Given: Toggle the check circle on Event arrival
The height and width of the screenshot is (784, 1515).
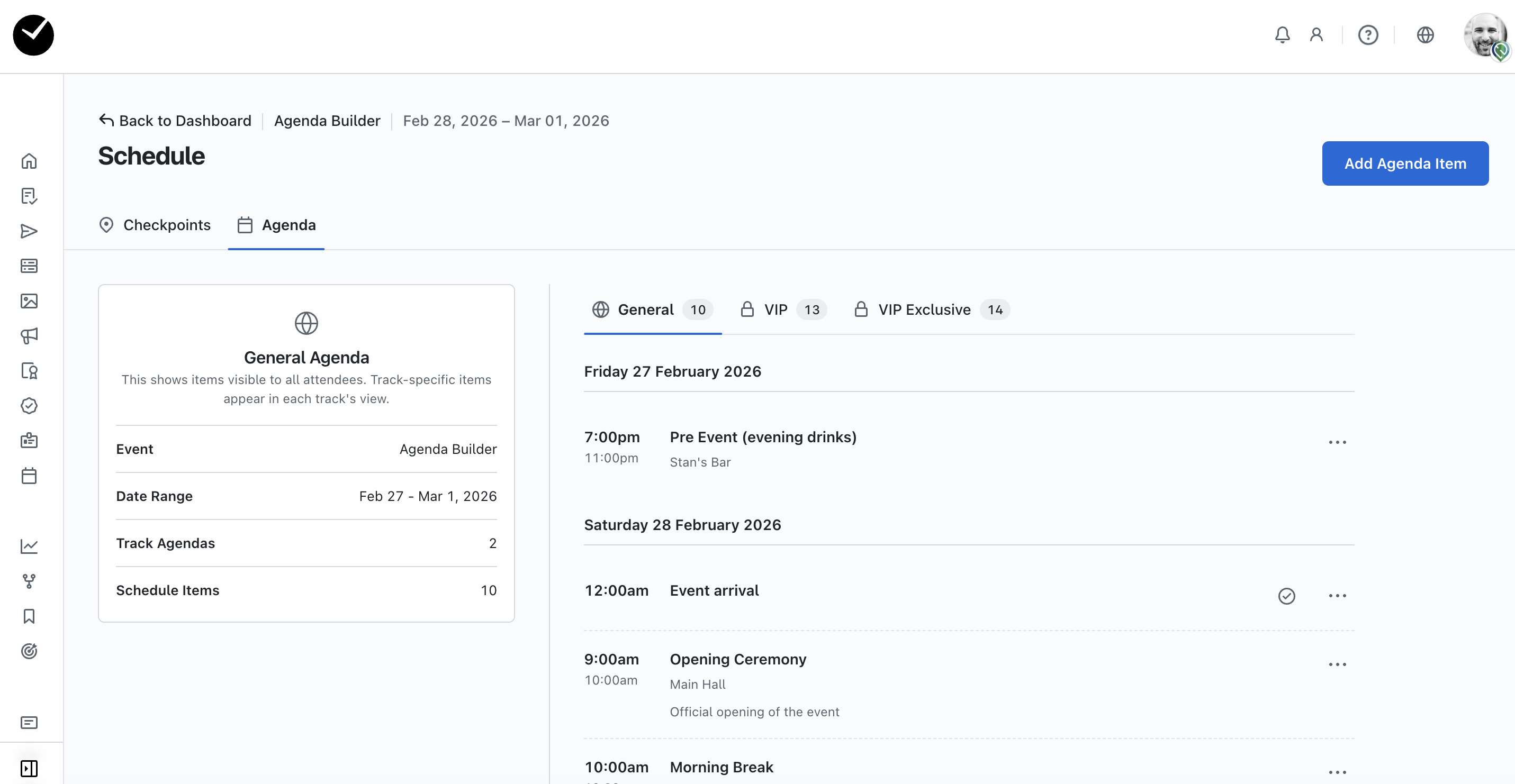Looking at the screenshot, I should tap(1286, 596).
